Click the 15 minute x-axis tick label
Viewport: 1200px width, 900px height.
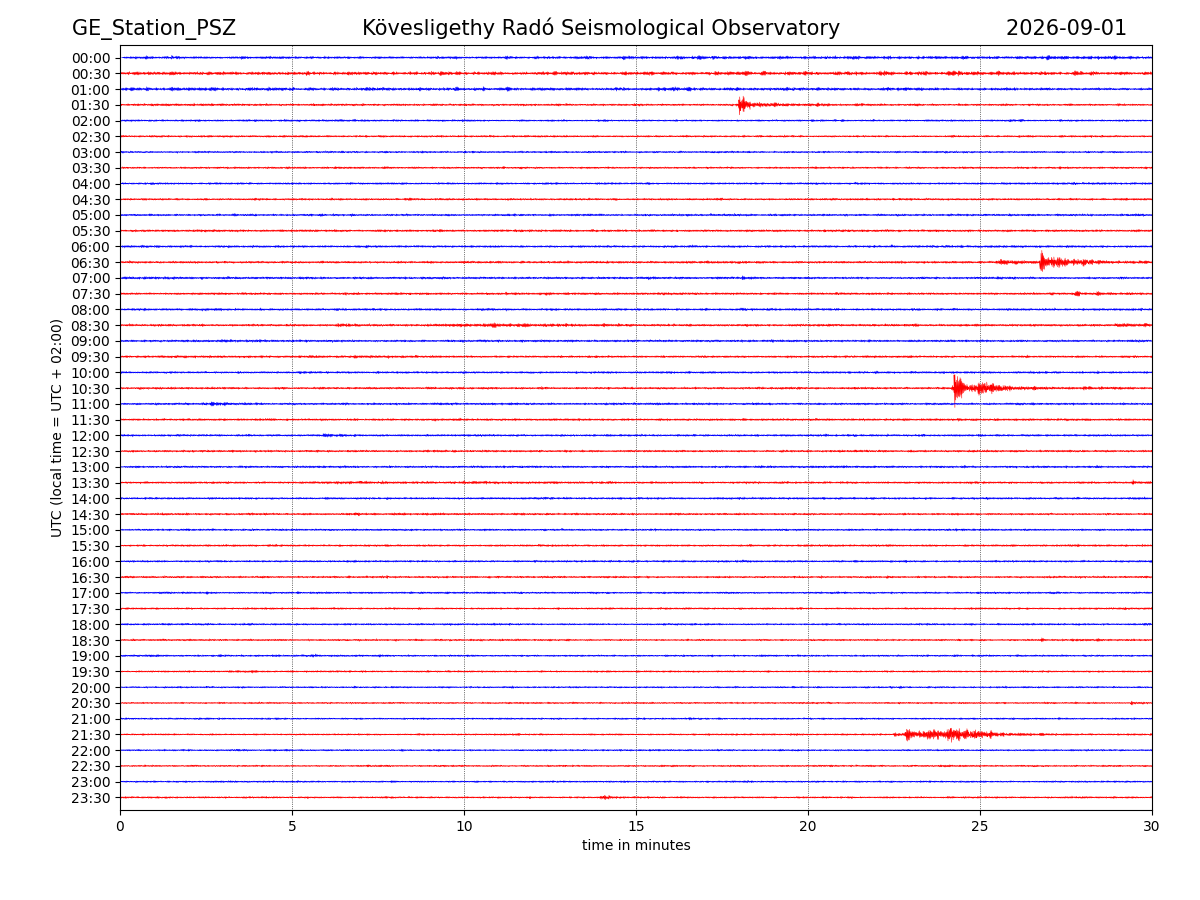click(636, 826)
